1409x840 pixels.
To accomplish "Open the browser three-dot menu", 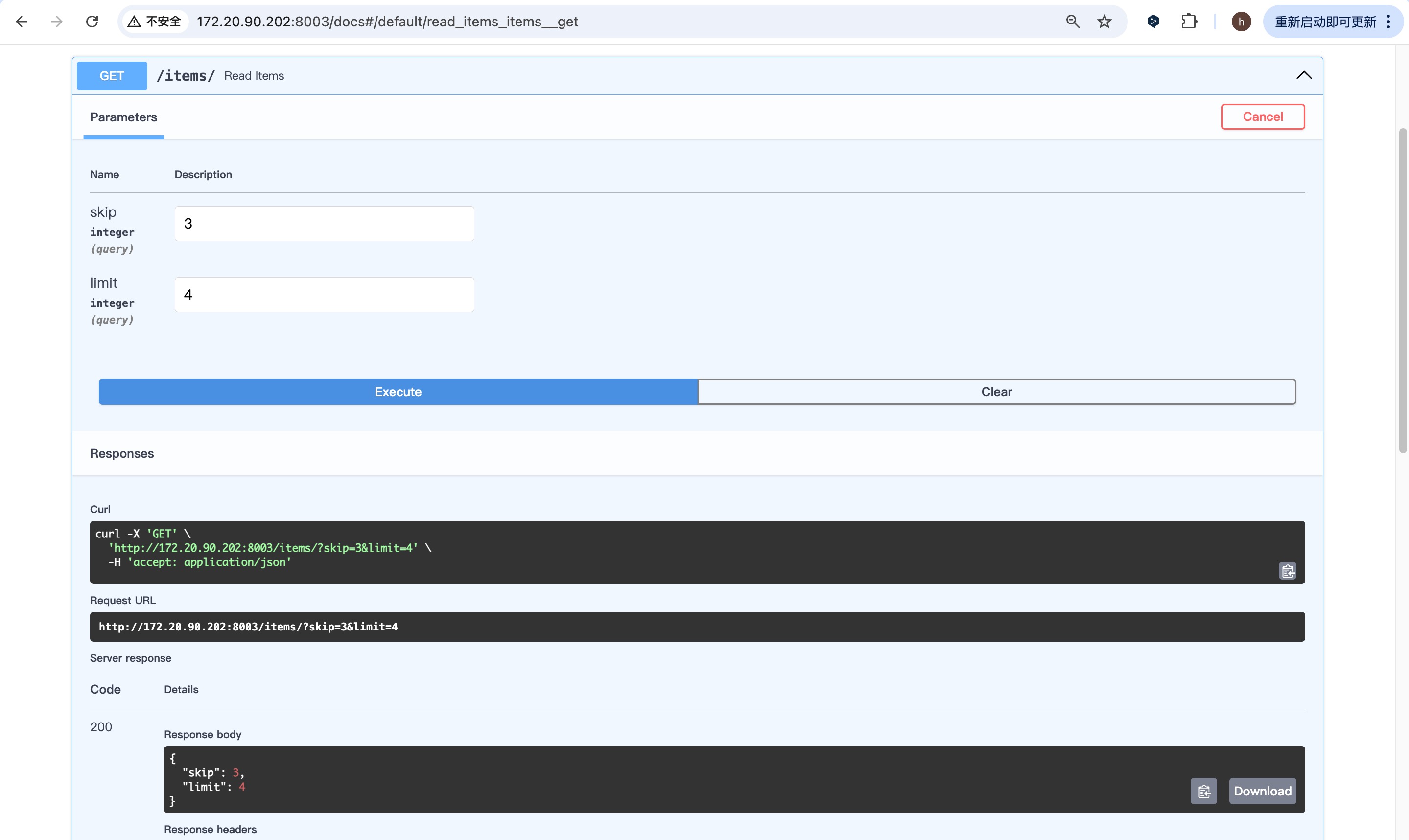I will (x=1388, y=22).
